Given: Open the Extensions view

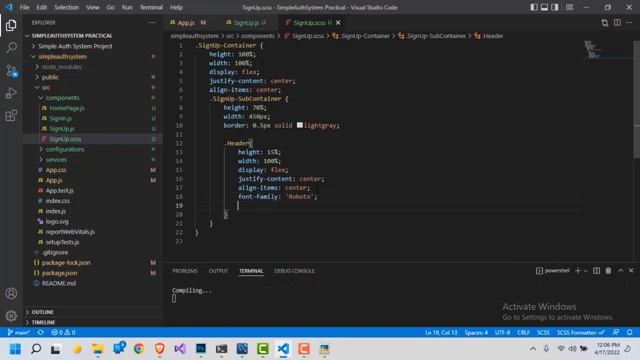Looking at the screenshot, I should coord(11,116).
